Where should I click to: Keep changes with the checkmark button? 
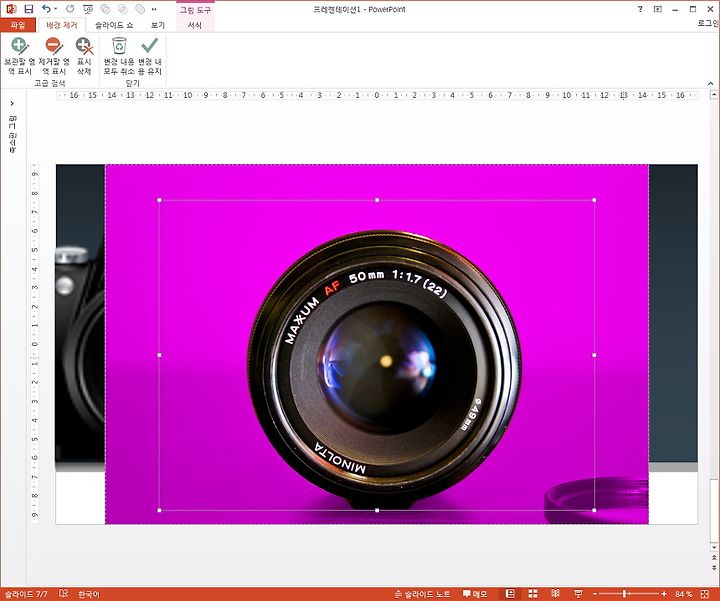pos(150,56)
